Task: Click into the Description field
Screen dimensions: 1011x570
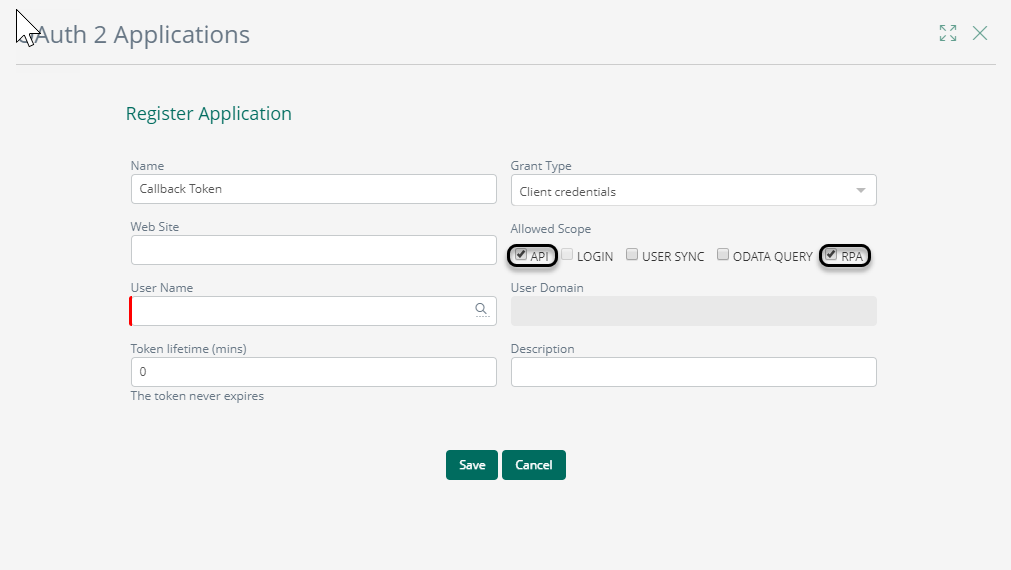Action: point(694,372)
